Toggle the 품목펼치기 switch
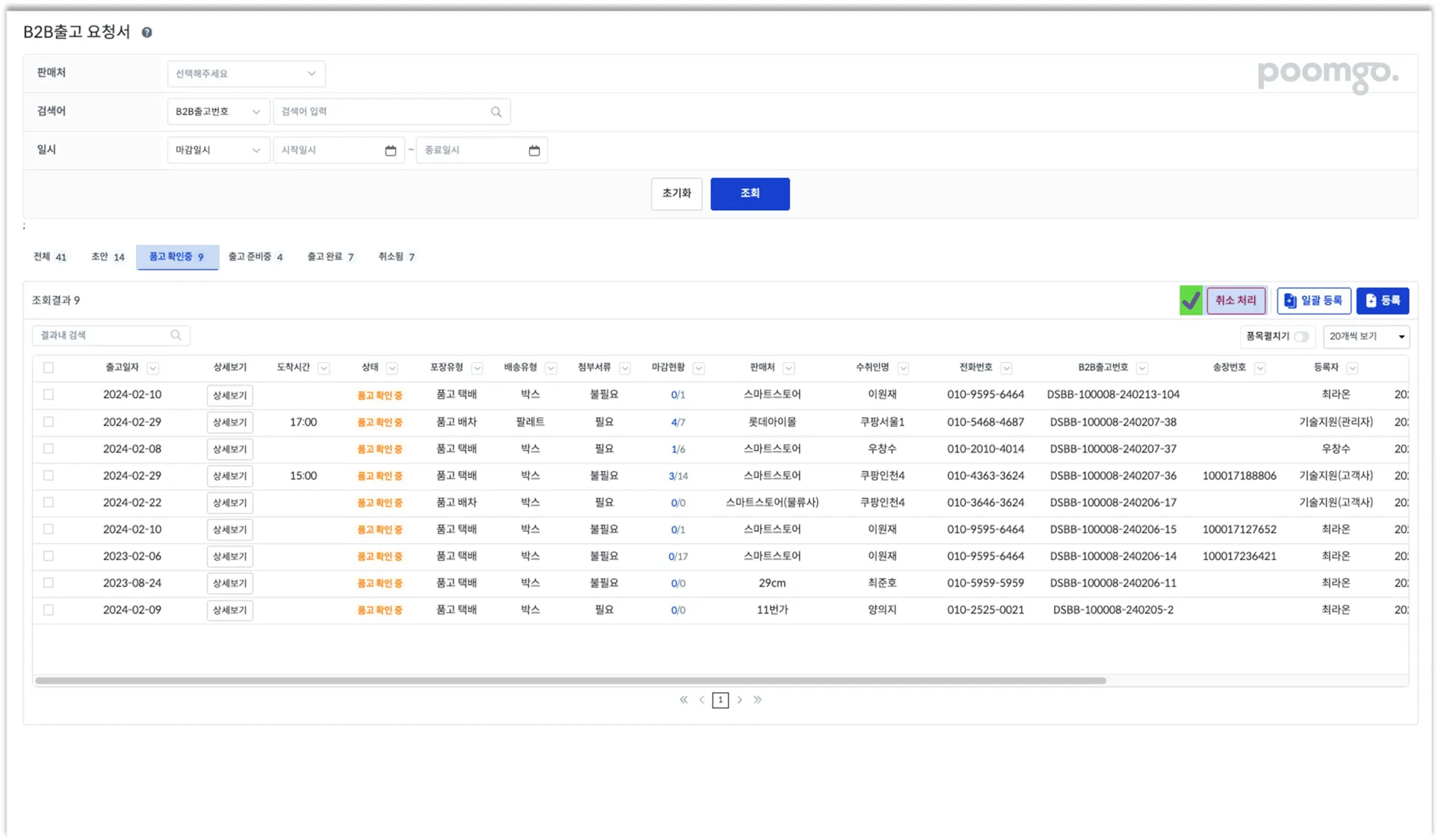1438x840 pixels. click(x=1301, y=337)
